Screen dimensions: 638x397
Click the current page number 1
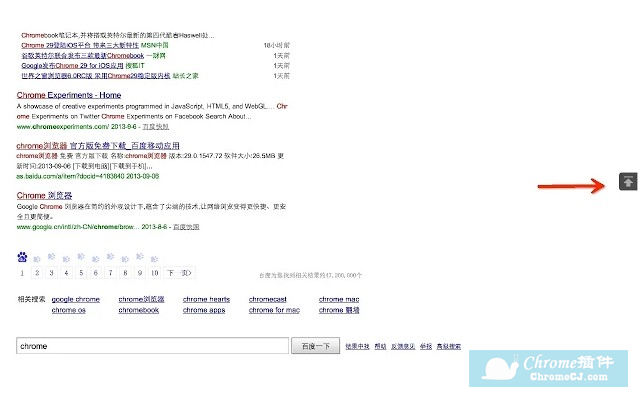pos(22,273)
